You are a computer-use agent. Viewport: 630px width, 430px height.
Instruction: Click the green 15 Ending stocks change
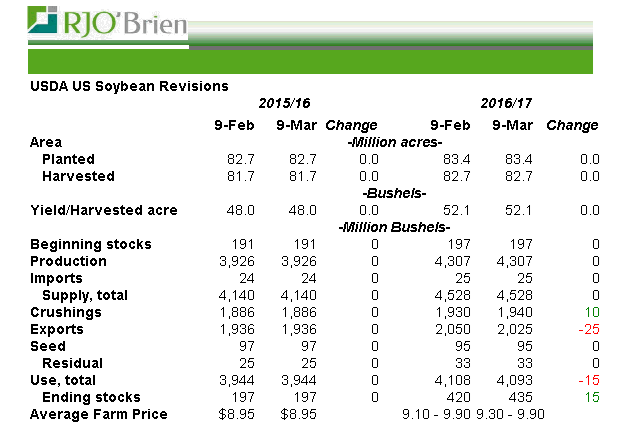[x=590, y=397]
